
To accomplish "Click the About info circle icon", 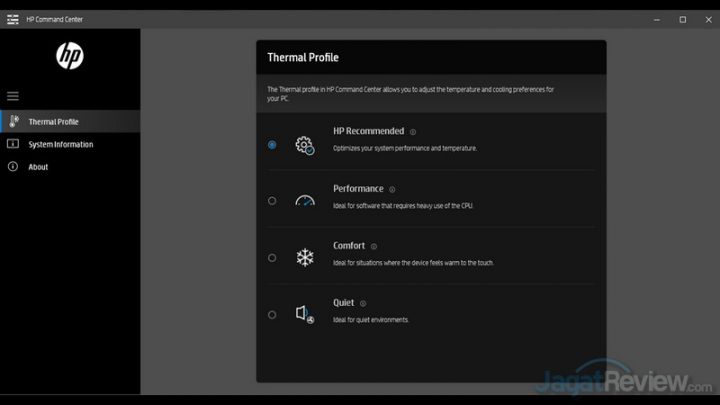I will coord(13,166).
